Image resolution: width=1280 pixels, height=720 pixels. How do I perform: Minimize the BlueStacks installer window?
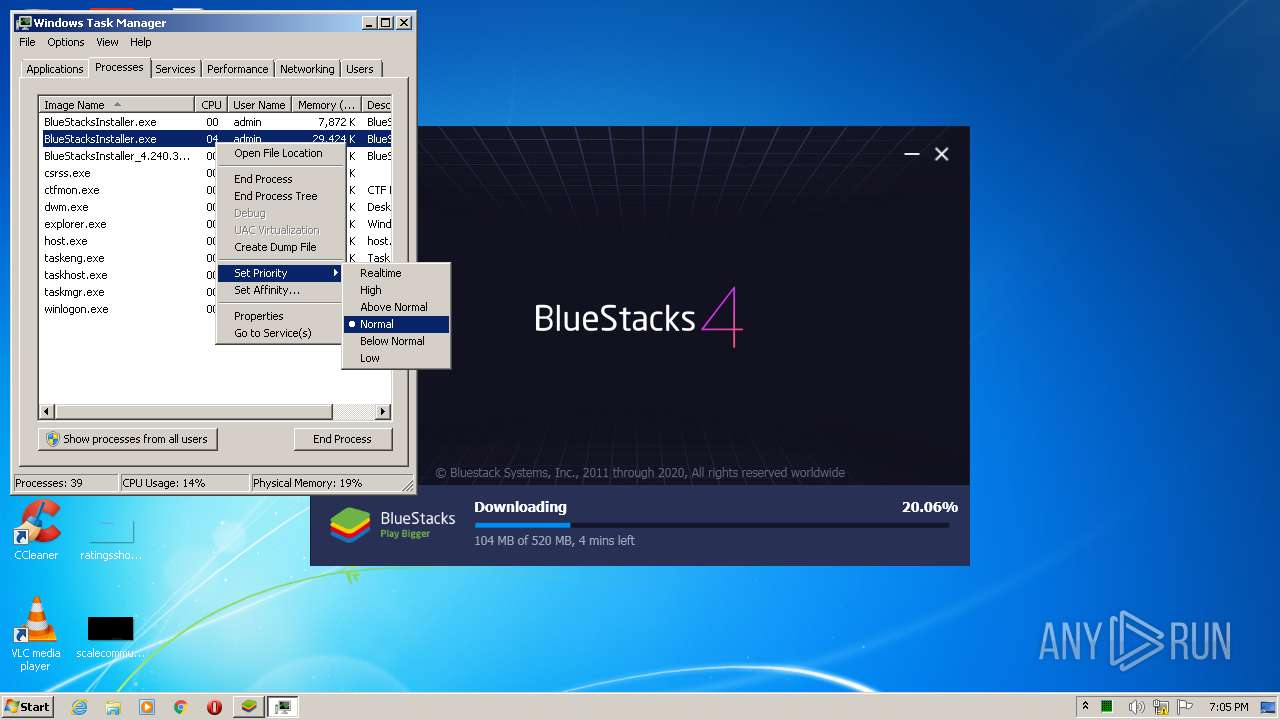[x=911, y=154]
